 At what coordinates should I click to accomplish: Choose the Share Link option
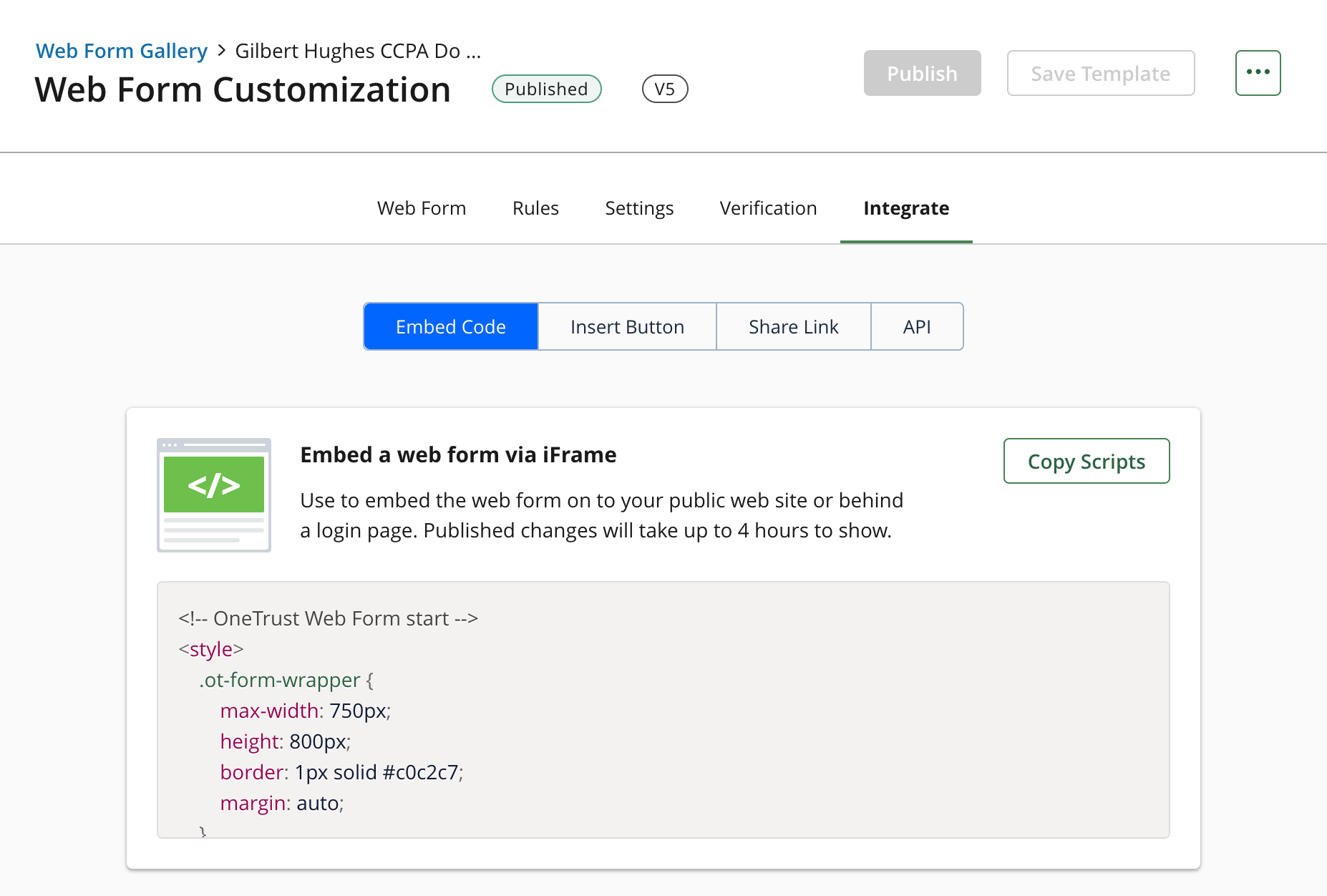(793, 327)
